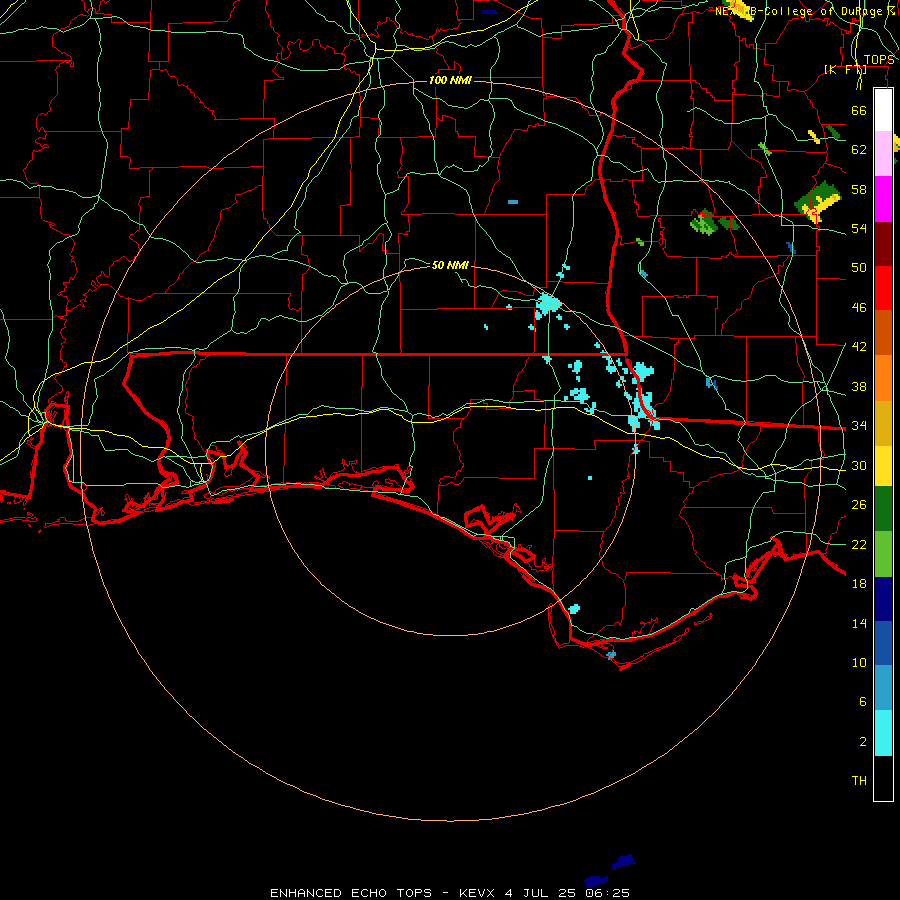Viewport: 900px width, 900px height.
Task: Click the 62 legend value
Action: tap(859, 150)
